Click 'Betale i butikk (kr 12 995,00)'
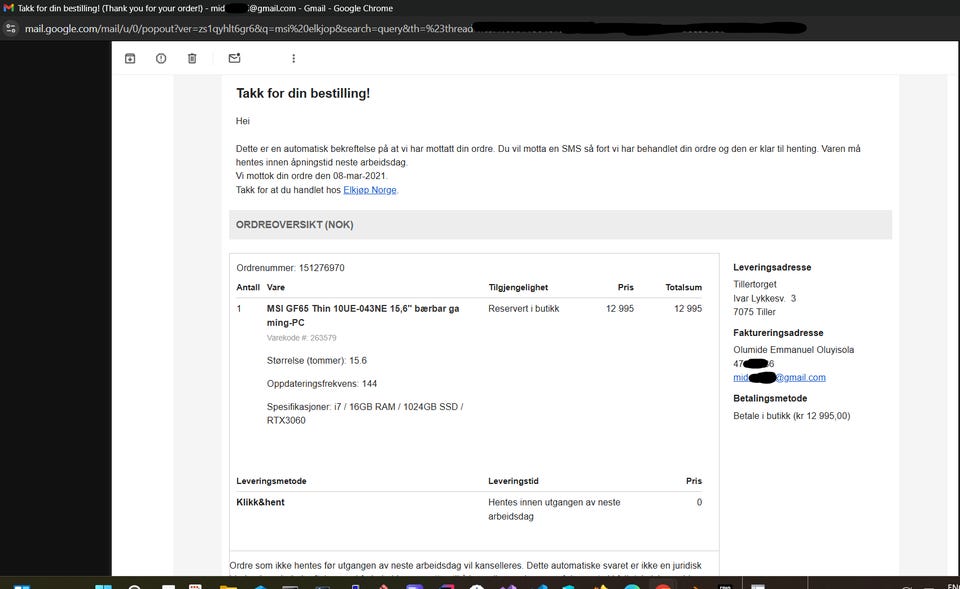This screenshot has width=960, height=589. pyautogui.click(x=792, y=416)
